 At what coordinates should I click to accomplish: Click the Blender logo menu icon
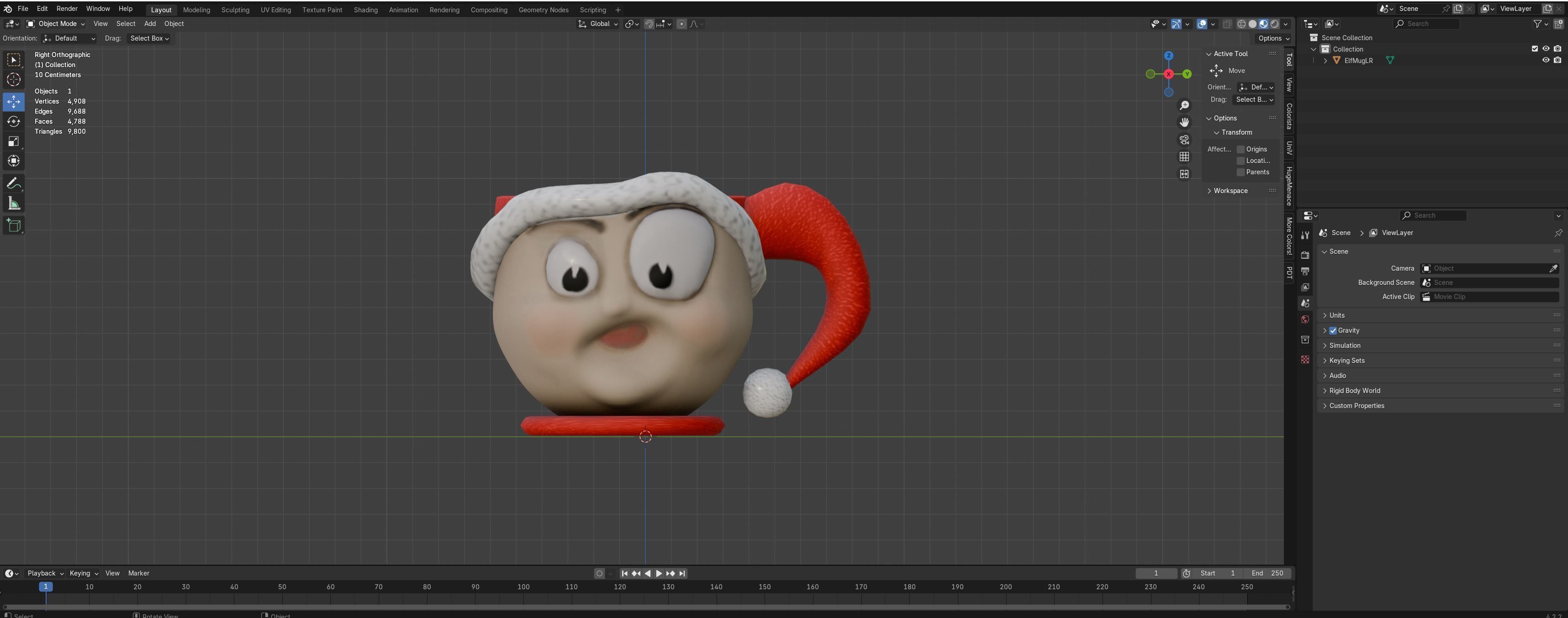point(8,9)
